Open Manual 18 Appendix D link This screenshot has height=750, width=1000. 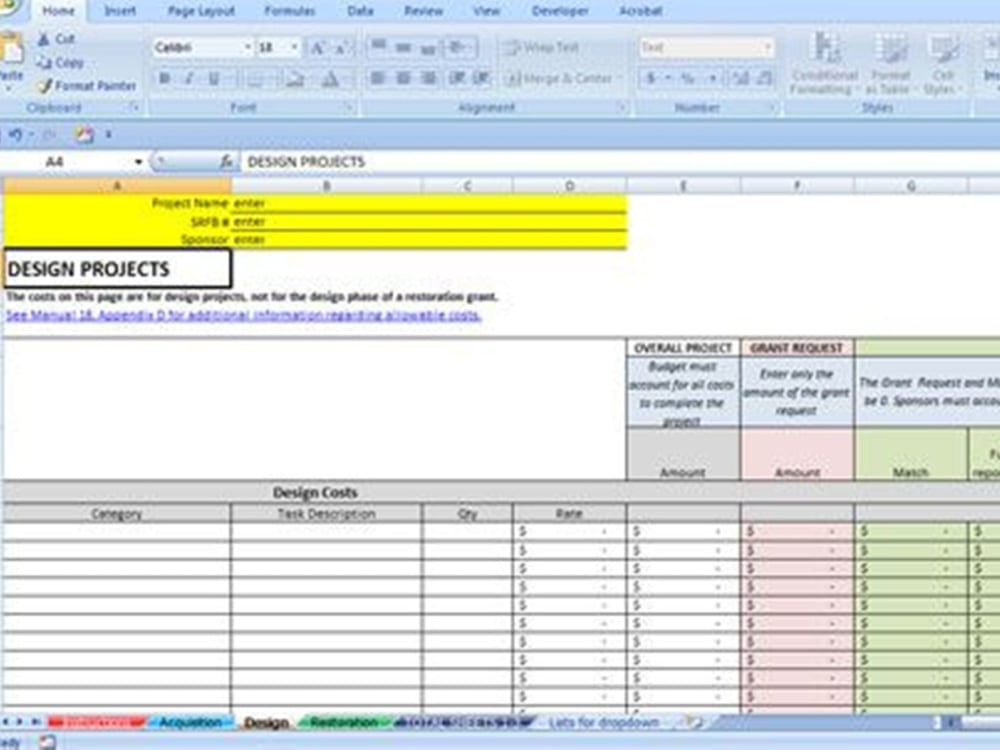pyautogui.click(x=244, y=316)
